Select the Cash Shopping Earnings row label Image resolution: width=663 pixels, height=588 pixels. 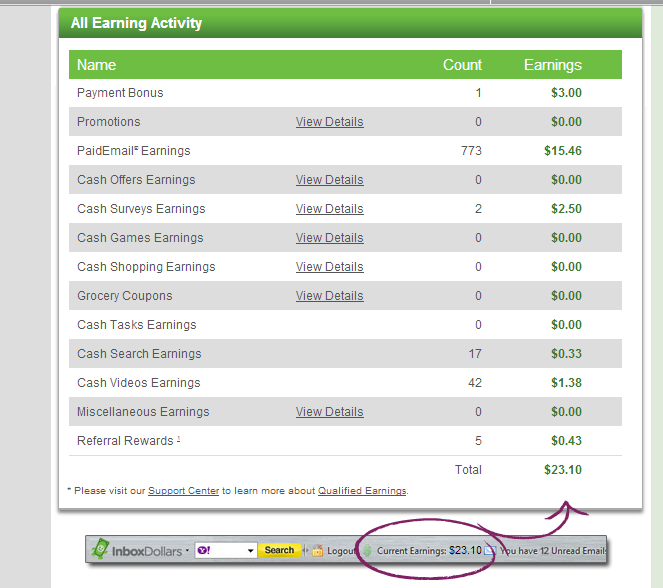tap(146, 267)
